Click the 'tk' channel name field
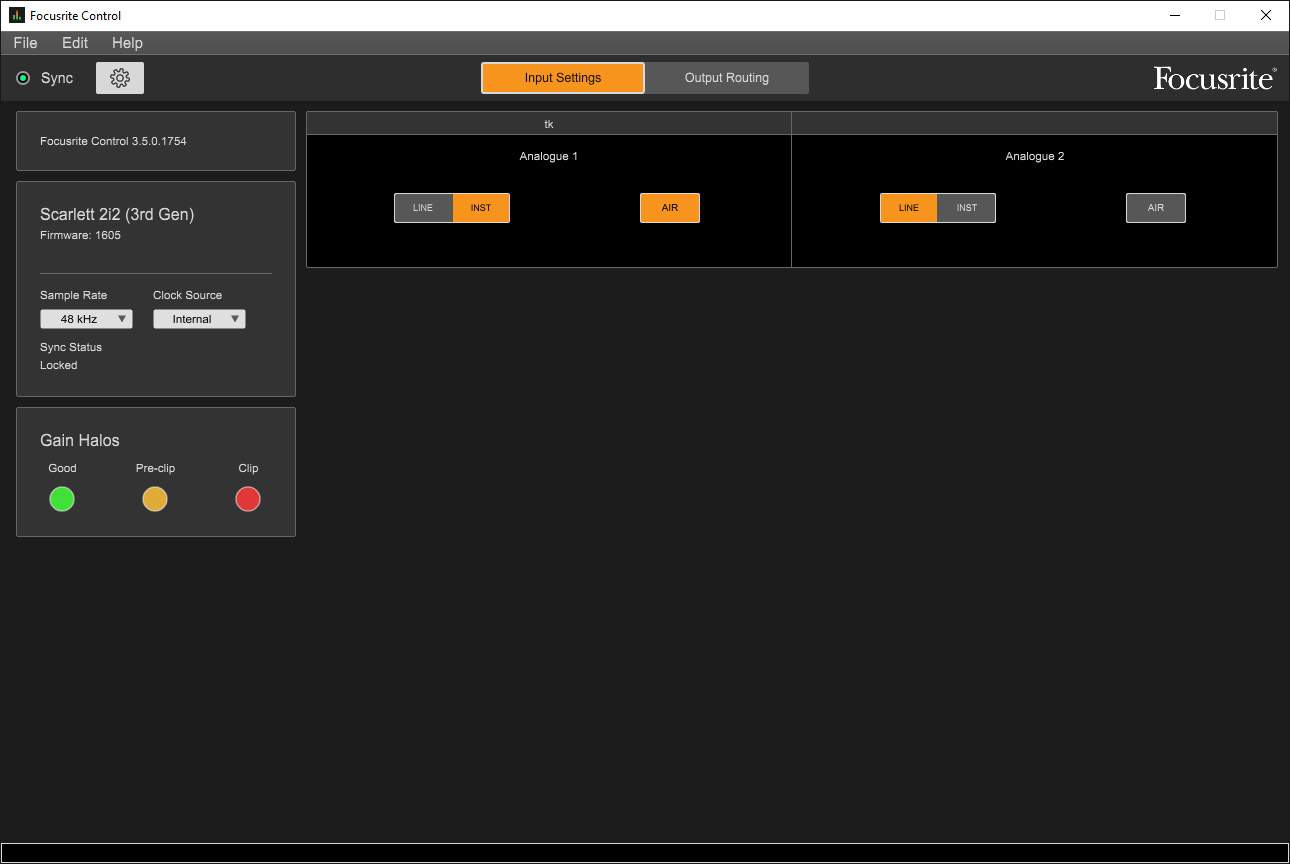This screenshot has width=1290, height=864. tap(549, 124)
